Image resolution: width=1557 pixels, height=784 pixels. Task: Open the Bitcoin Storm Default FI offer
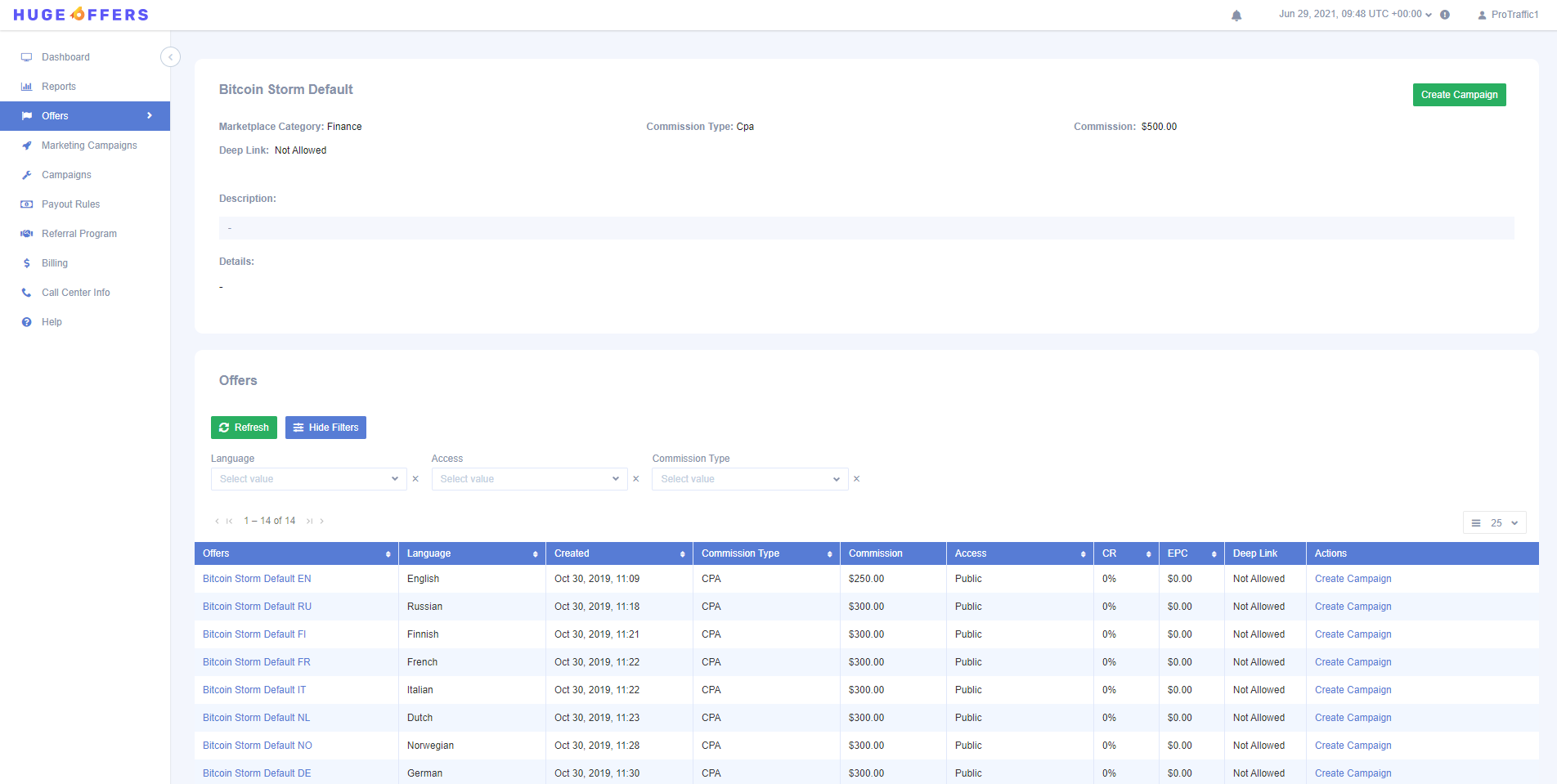point(254,634)
